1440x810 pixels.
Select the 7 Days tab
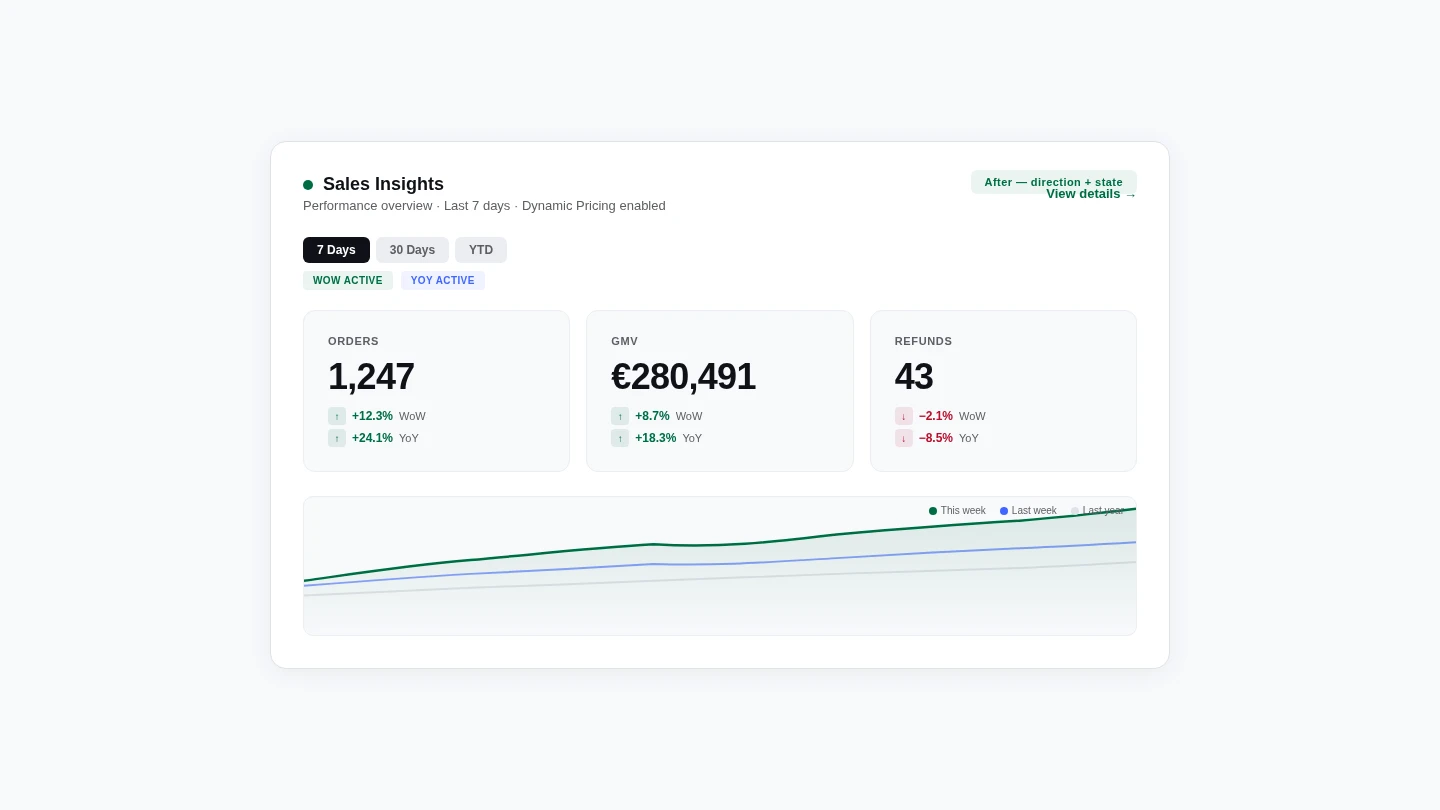(336, 250)
